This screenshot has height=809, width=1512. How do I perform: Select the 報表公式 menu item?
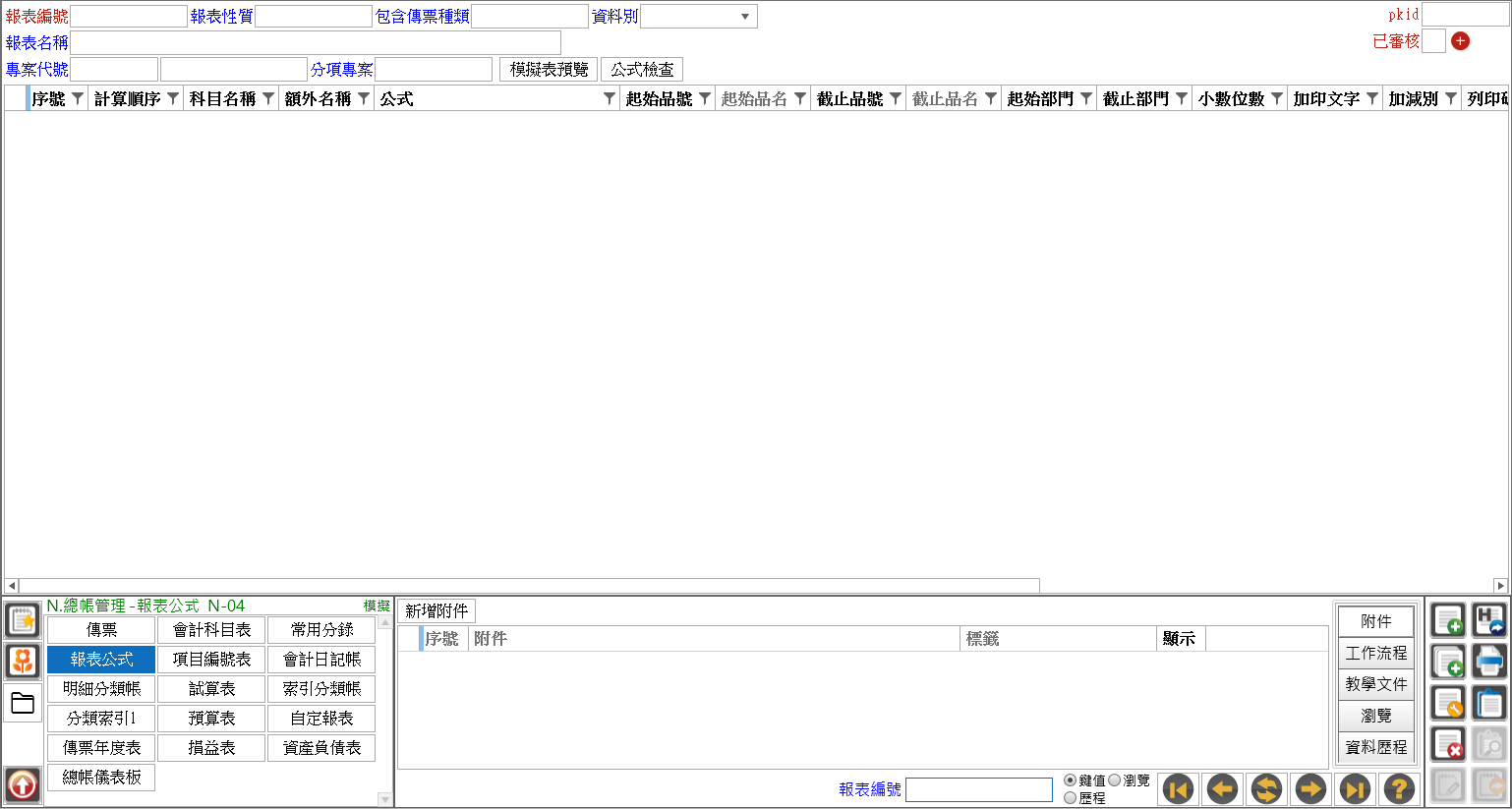click(101, 660)
